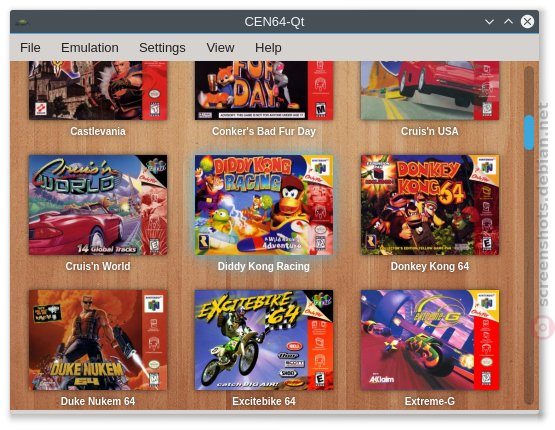Open the File menu
The height and width of the screenshot is (430, 555).
[30, 48]
